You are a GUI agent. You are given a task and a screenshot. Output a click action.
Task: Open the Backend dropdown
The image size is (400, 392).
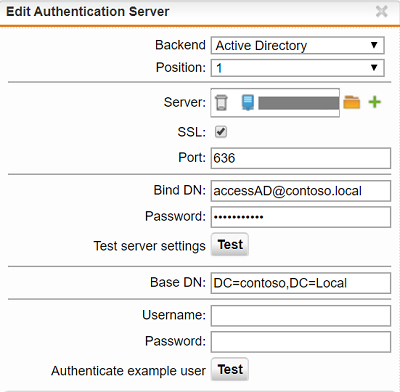[297, 45]
